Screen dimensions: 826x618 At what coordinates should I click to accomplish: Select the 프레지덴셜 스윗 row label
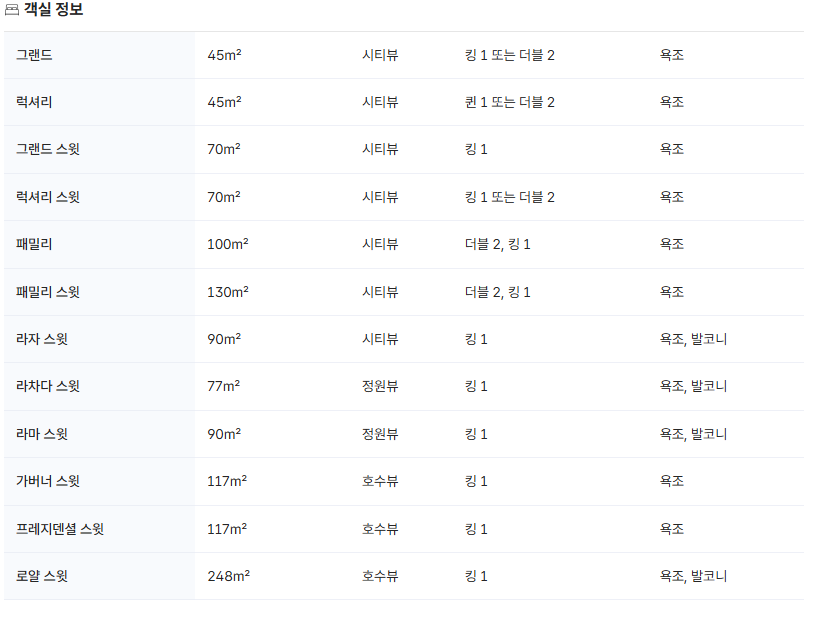(x=60, y=529)
